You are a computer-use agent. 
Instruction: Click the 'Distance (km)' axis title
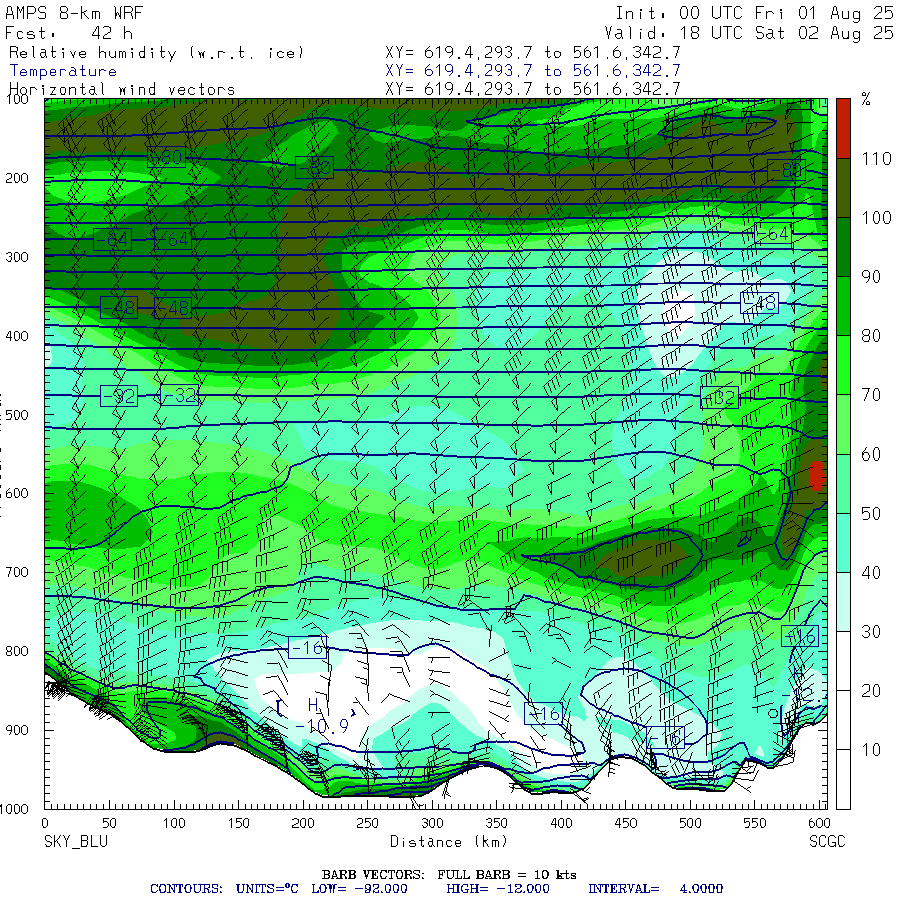click(x=449, y=841)
